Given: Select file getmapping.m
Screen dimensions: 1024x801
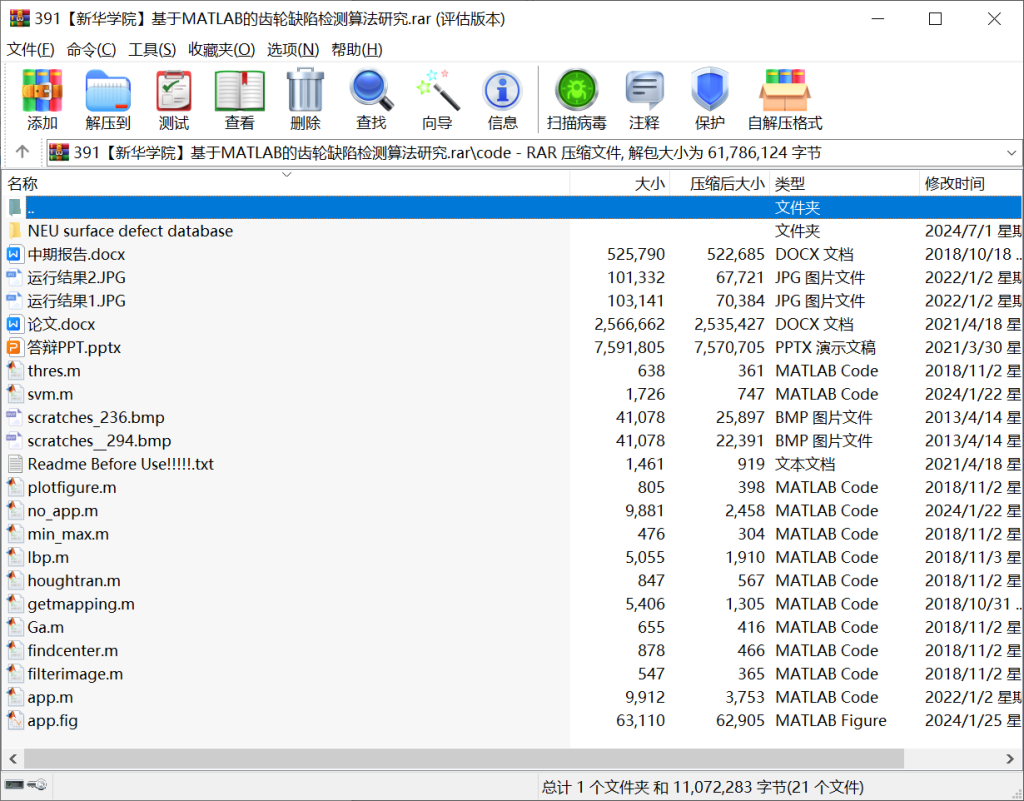Looking at the screenshot, I should point(81,604).
